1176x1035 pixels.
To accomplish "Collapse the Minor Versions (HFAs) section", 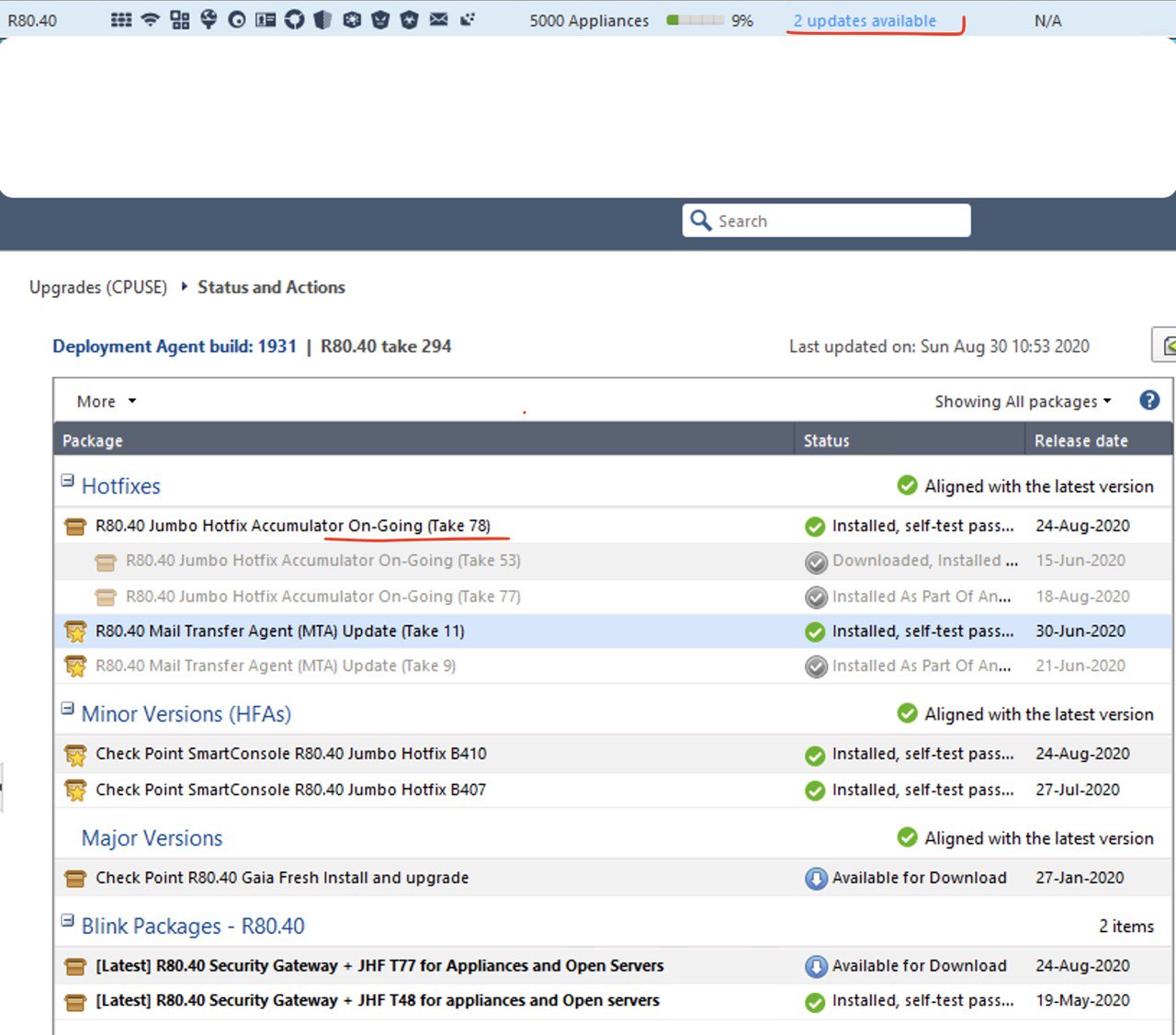I will pos(67,708).
